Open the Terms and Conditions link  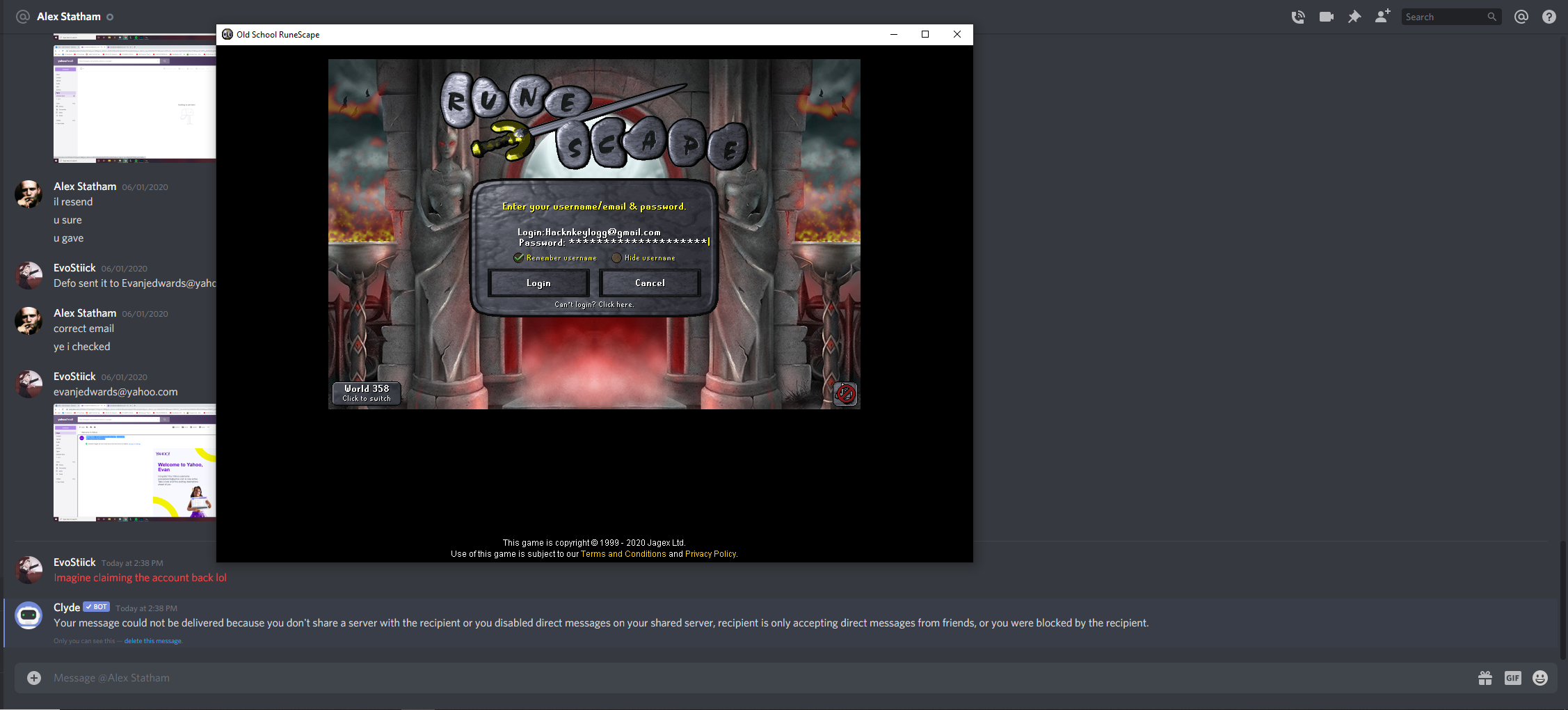[623, 554]
